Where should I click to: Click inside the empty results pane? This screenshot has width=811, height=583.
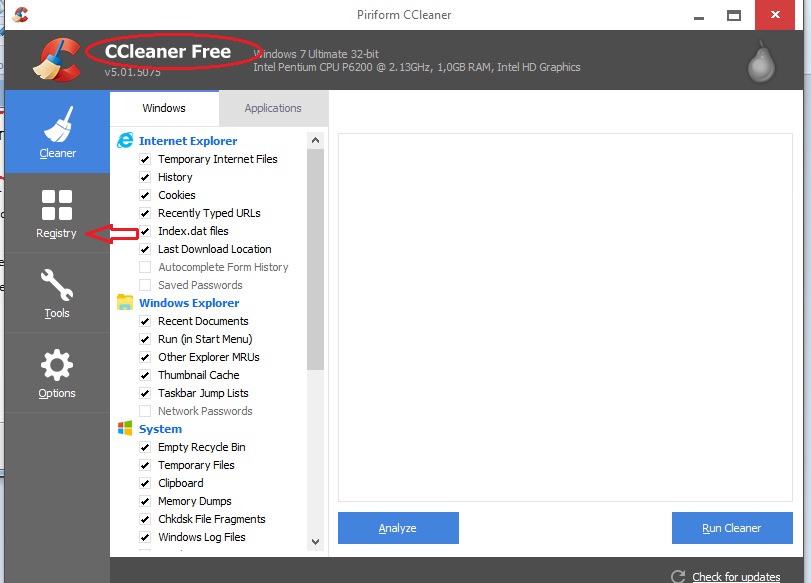tap(565, 317)
